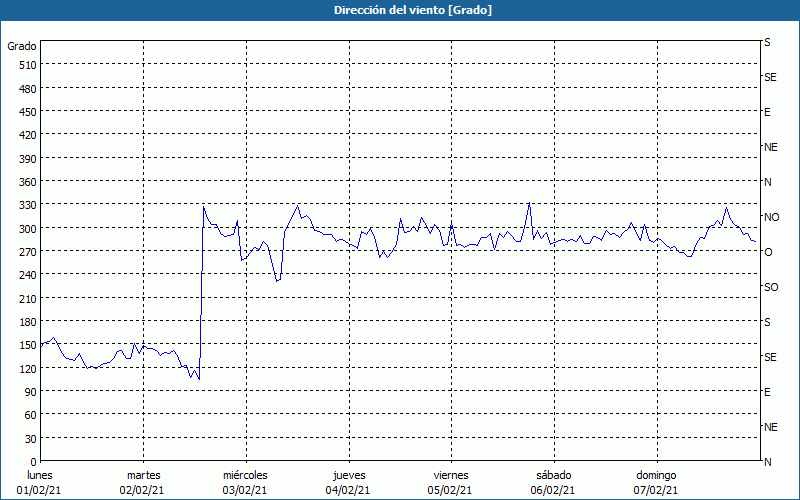Click the 'viernes' day label
This screenshot has width=800, height=500.
coord(451,475)
